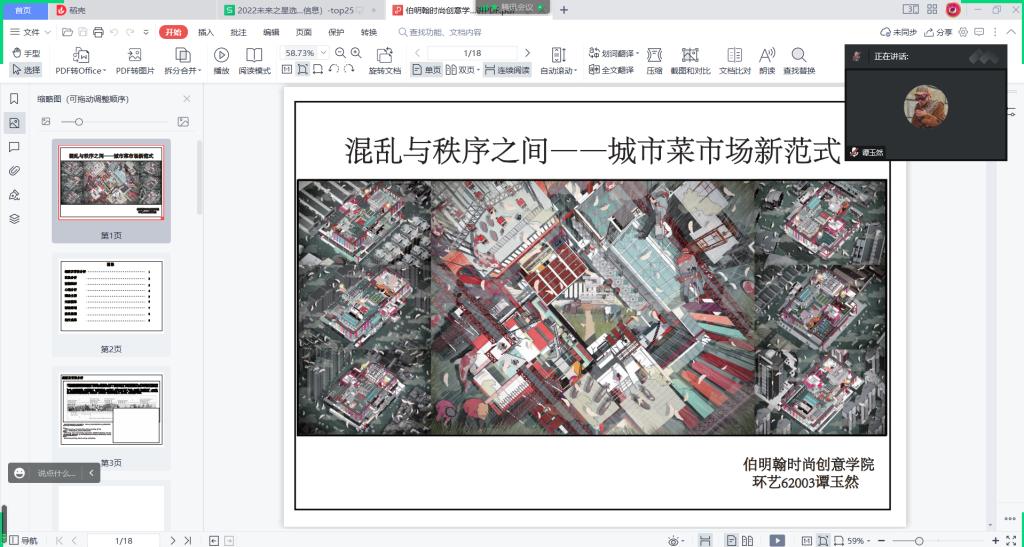
Task: Launch the 文档比对 document compare tool
Action: click(x=734, y=55)
